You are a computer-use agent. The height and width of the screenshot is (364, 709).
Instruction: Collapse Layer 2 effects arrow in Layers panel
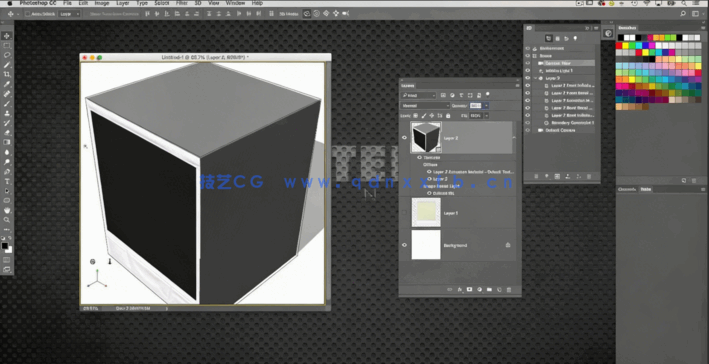tap(514, 138)
